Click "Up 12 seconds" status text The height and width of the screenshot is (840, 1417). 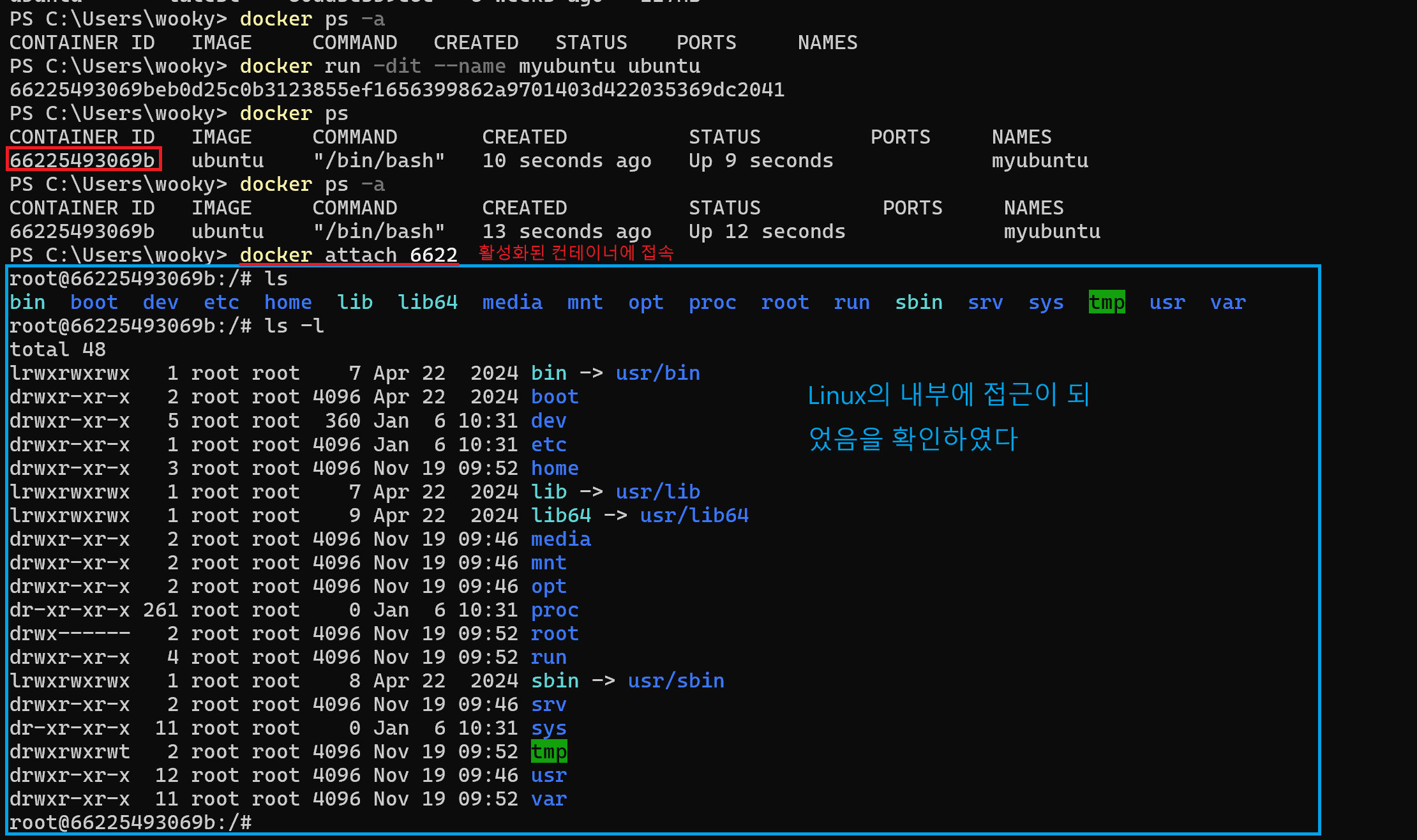[767, 231]
